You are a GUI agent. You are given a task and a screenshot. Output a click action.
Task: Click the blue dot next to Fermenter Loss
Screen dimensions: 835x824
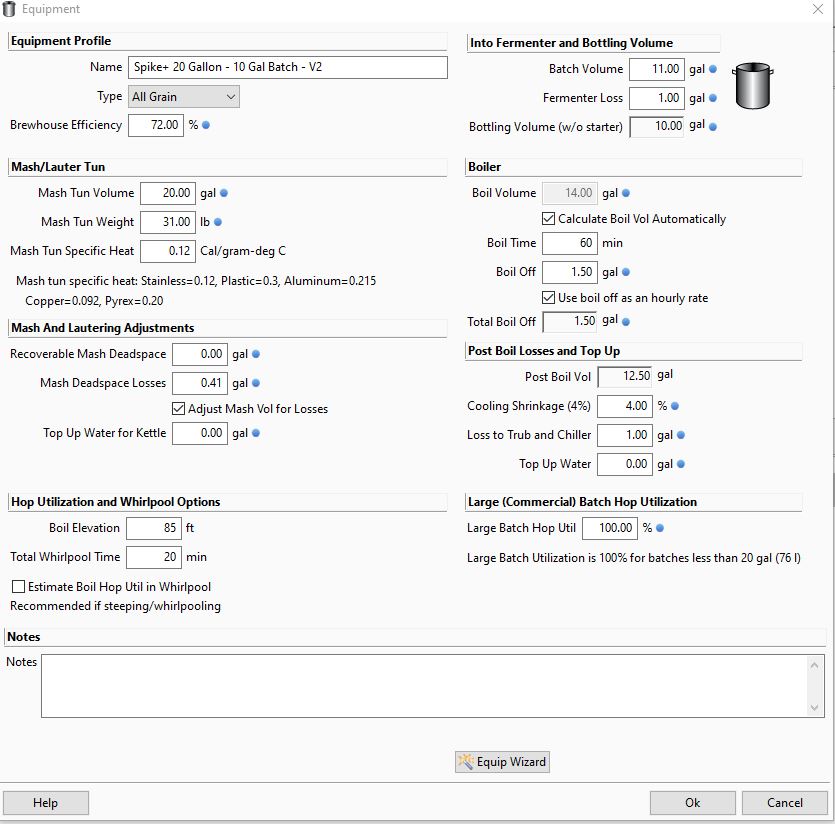[713, 98]
